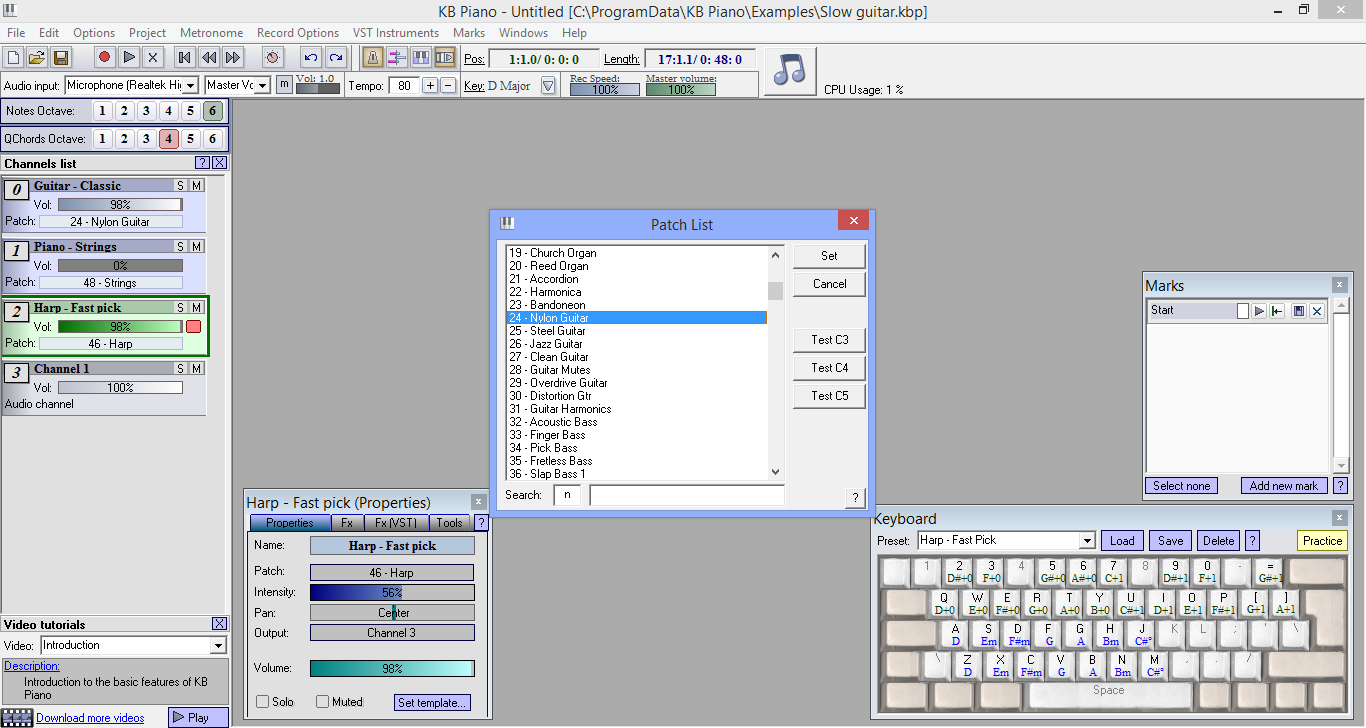1366x728 pixels.
Task: Adjust the Rec Speed 100% slider
Action: 604,89
